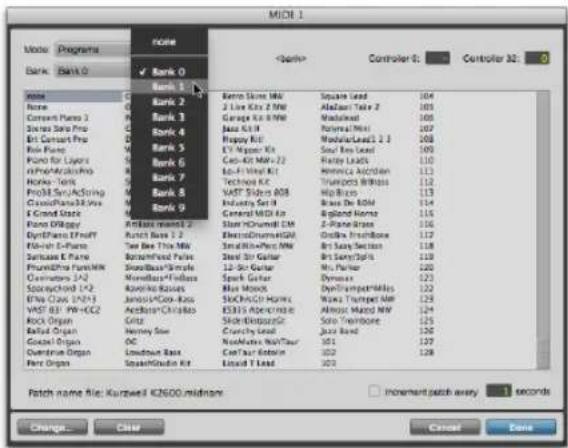
Task: Select the Liquid T Lead patch
Action: tap(248, 363)
